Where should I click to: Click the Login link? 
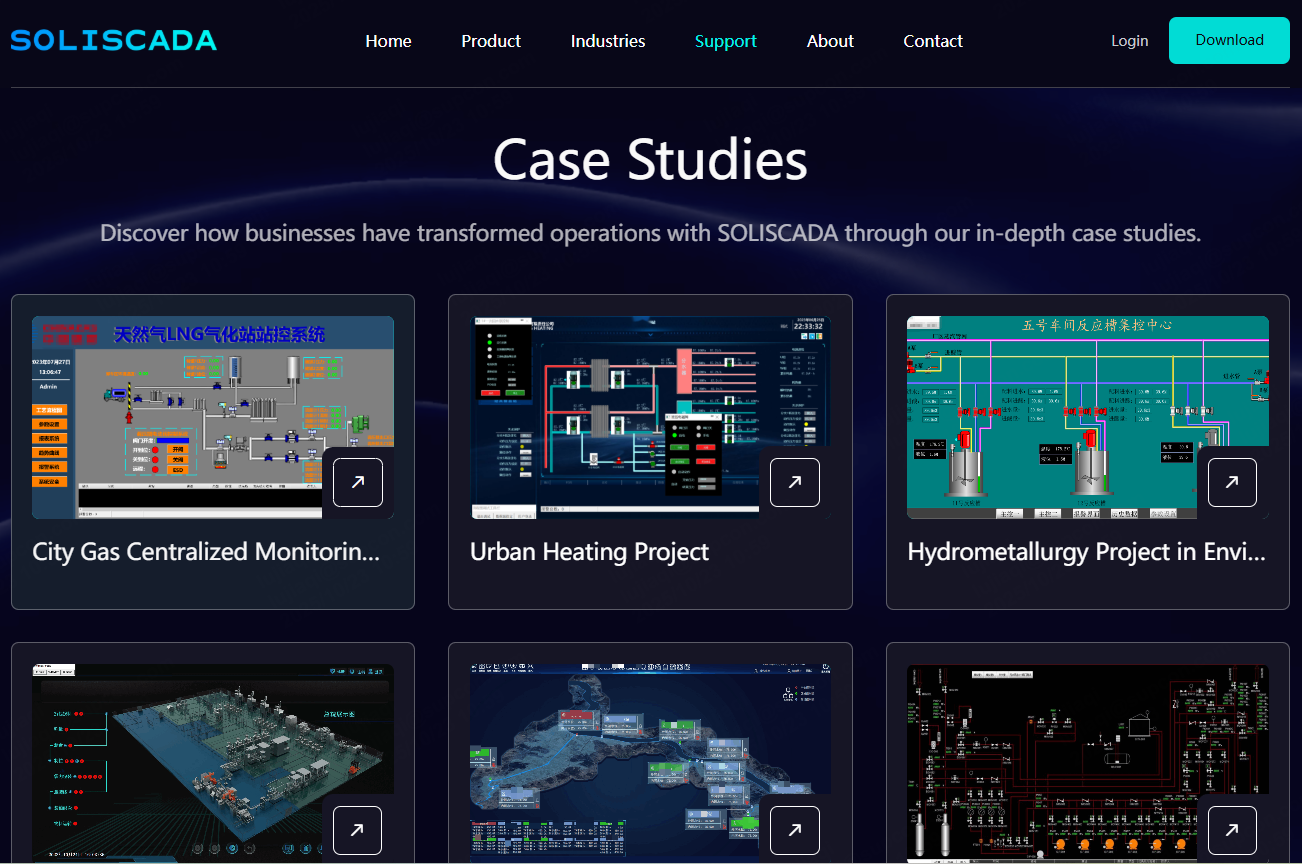click(1129, 41)
